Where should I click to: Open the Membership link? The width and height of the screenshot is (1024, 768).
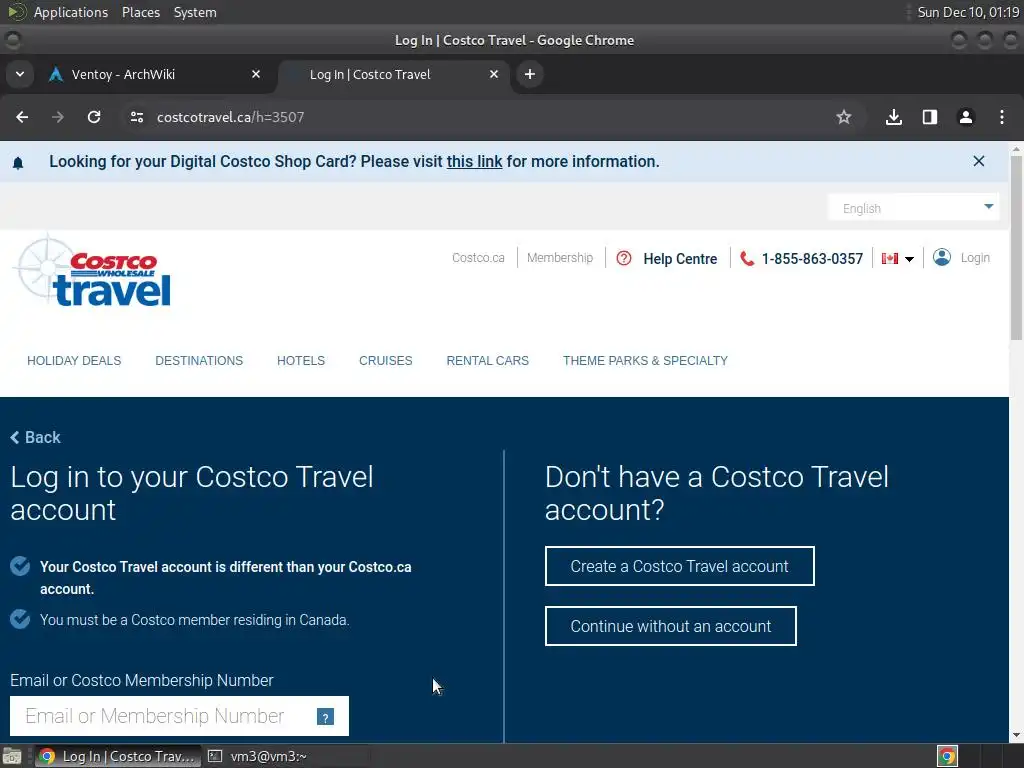tap(560, 258)
